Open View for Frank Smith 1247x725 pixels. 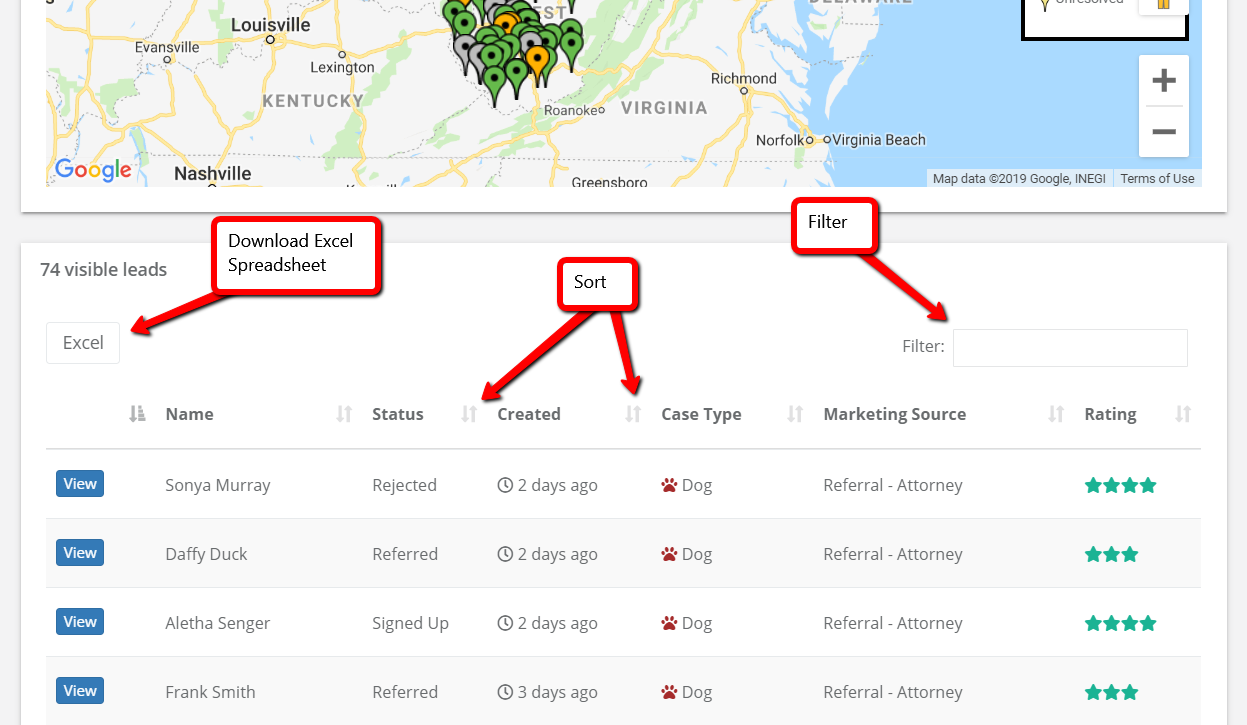(80, 691)
